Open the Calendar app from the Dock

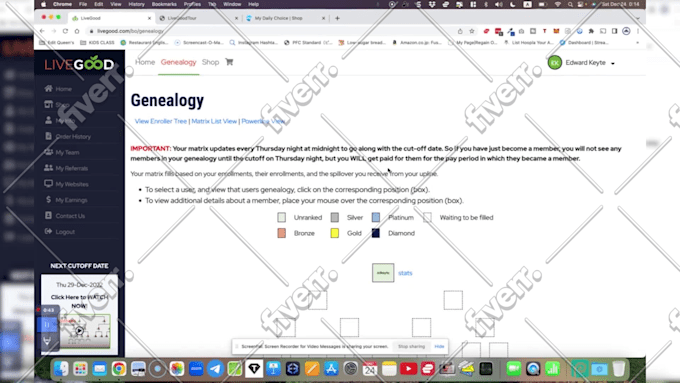369,369
